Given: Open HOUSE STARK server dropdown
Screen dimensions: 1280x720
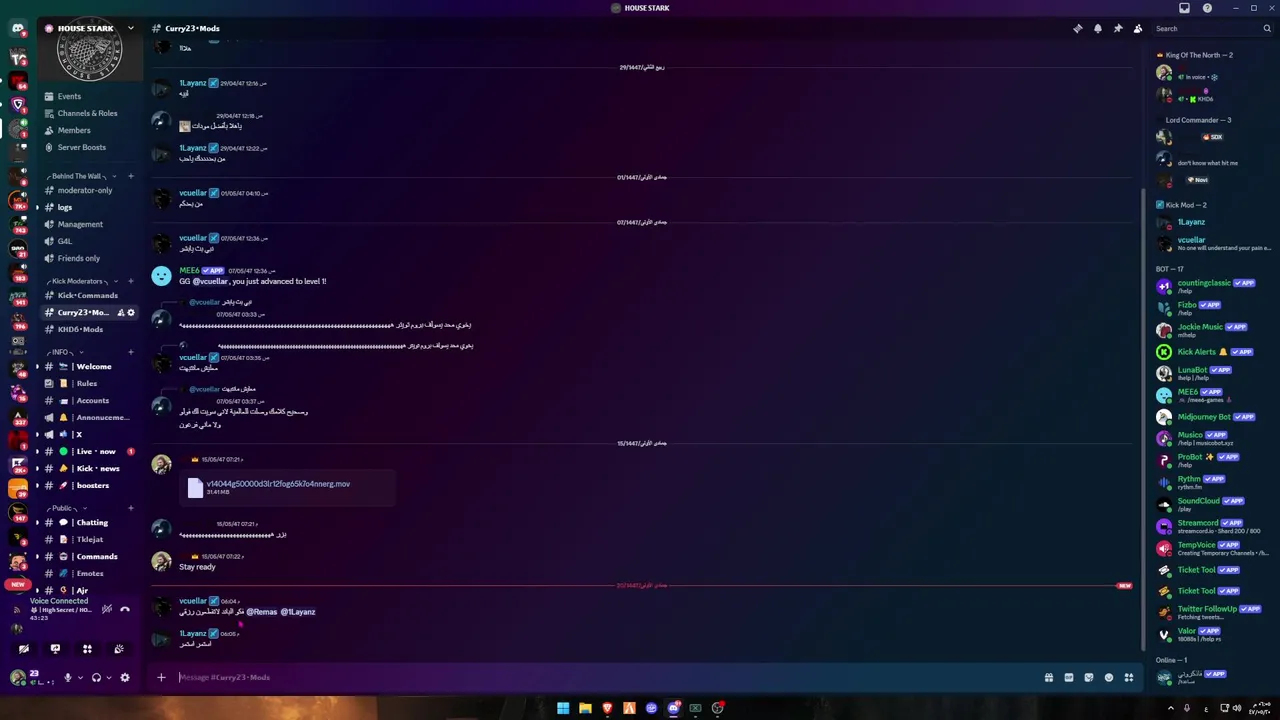Looking at the screenshot, I should (x=130, y=28).
